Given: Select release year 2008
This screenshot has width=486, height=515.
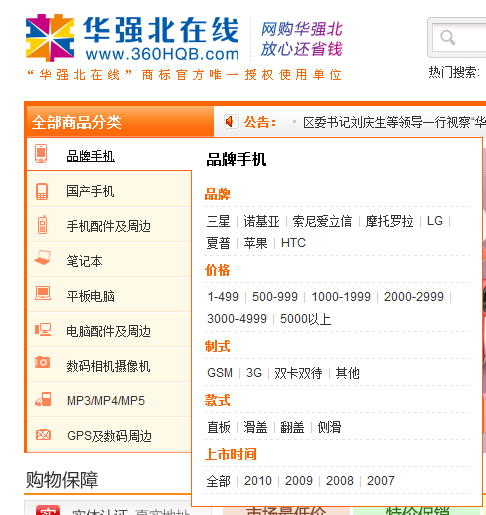Looking at the screenshot, I should point(340,481).
